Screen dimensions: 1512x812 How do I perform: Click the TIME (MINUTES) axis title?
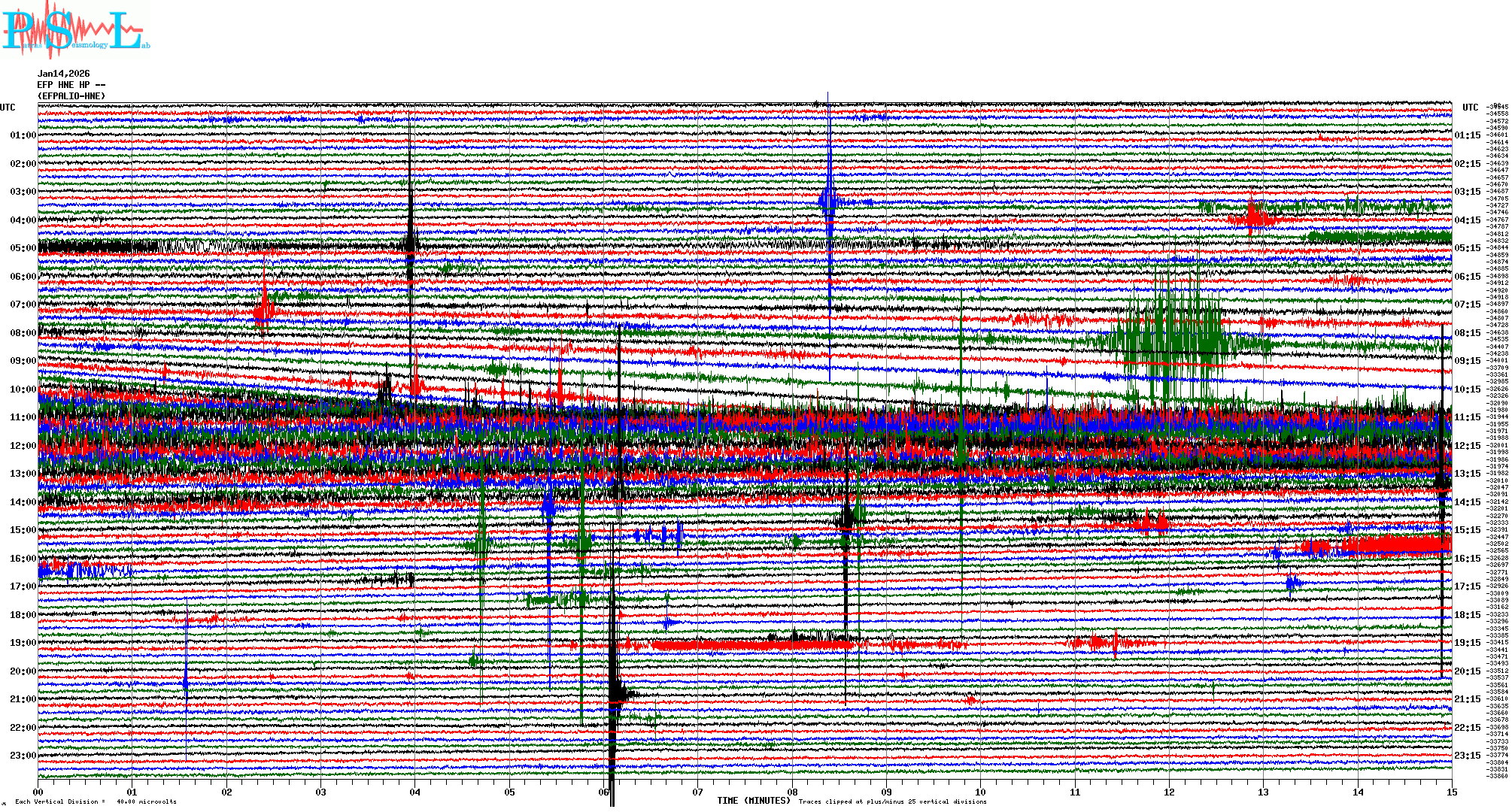point(754,801)
